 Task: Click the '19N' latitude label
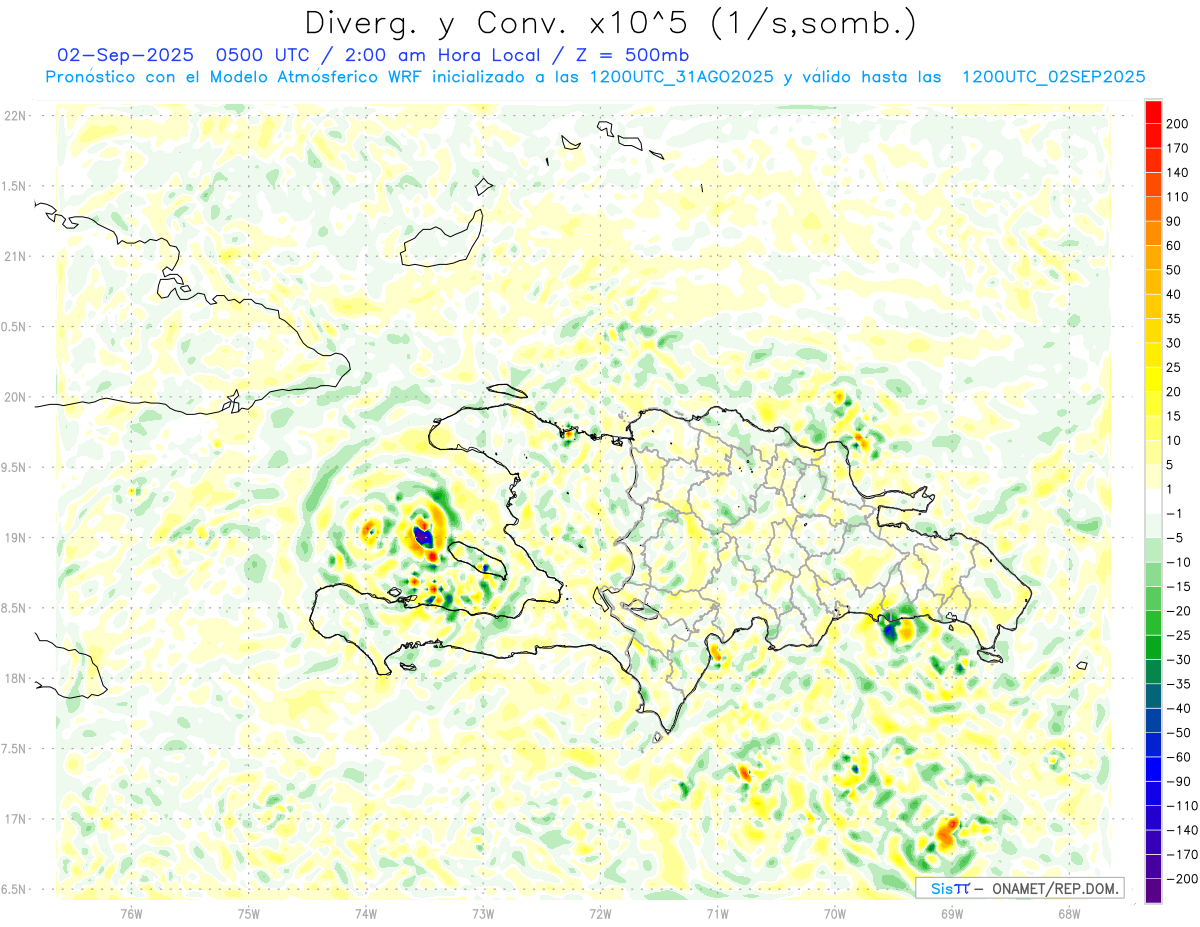point(15,538)
